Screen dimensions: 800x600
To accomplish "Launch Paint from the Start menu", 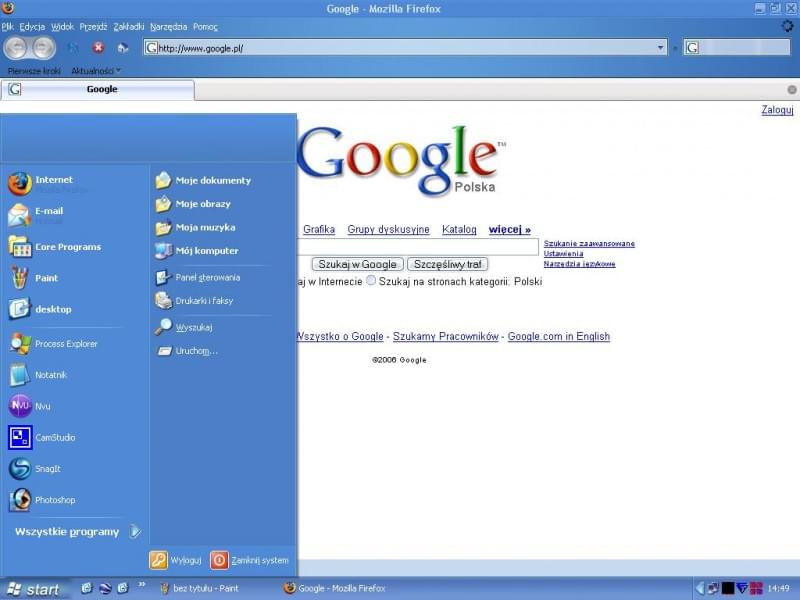I will tap(34, 278).
